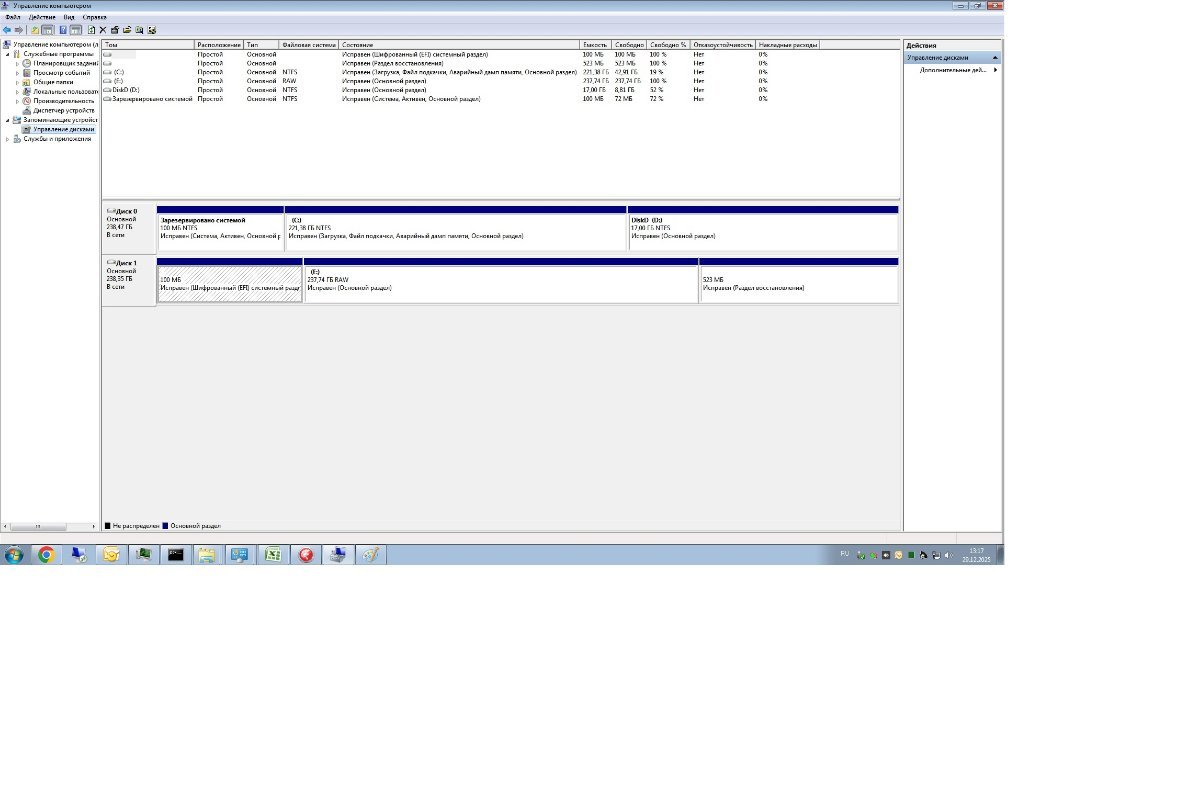Screen dimensions: 1200x788
Task: Sort by the Состояние column header
Action: pyautogui.click(x=459, y=45)
